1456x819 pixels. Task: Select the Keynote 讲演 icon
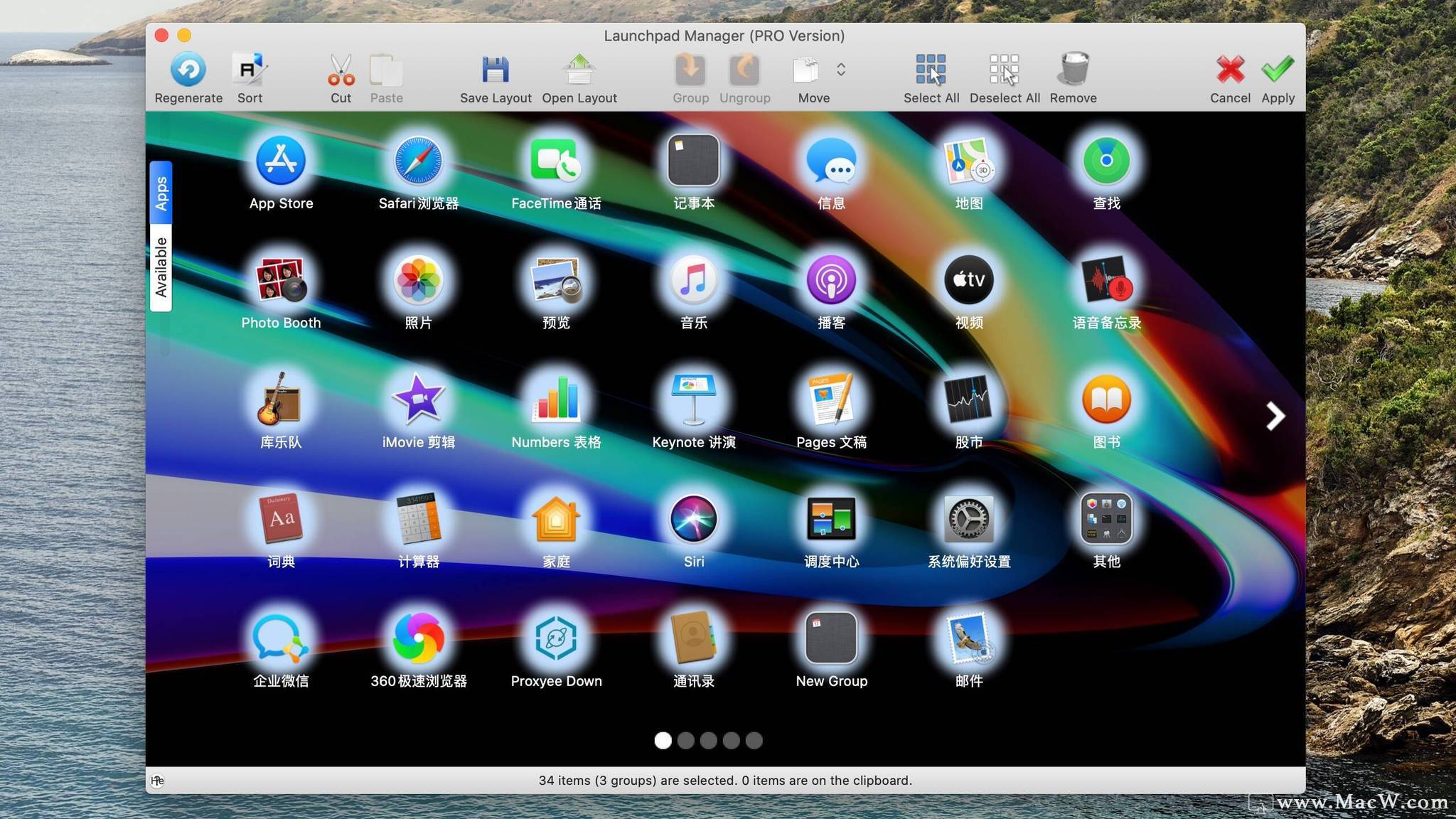(x=693, y=400)
